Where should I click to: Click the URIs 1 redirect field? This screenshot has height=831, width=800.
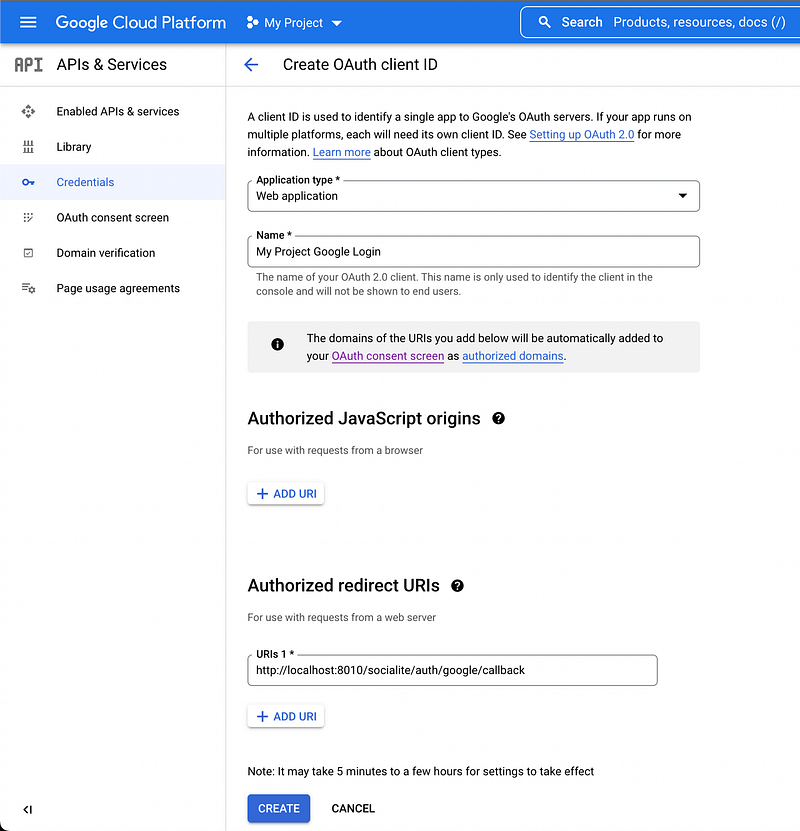click(452, 670)
